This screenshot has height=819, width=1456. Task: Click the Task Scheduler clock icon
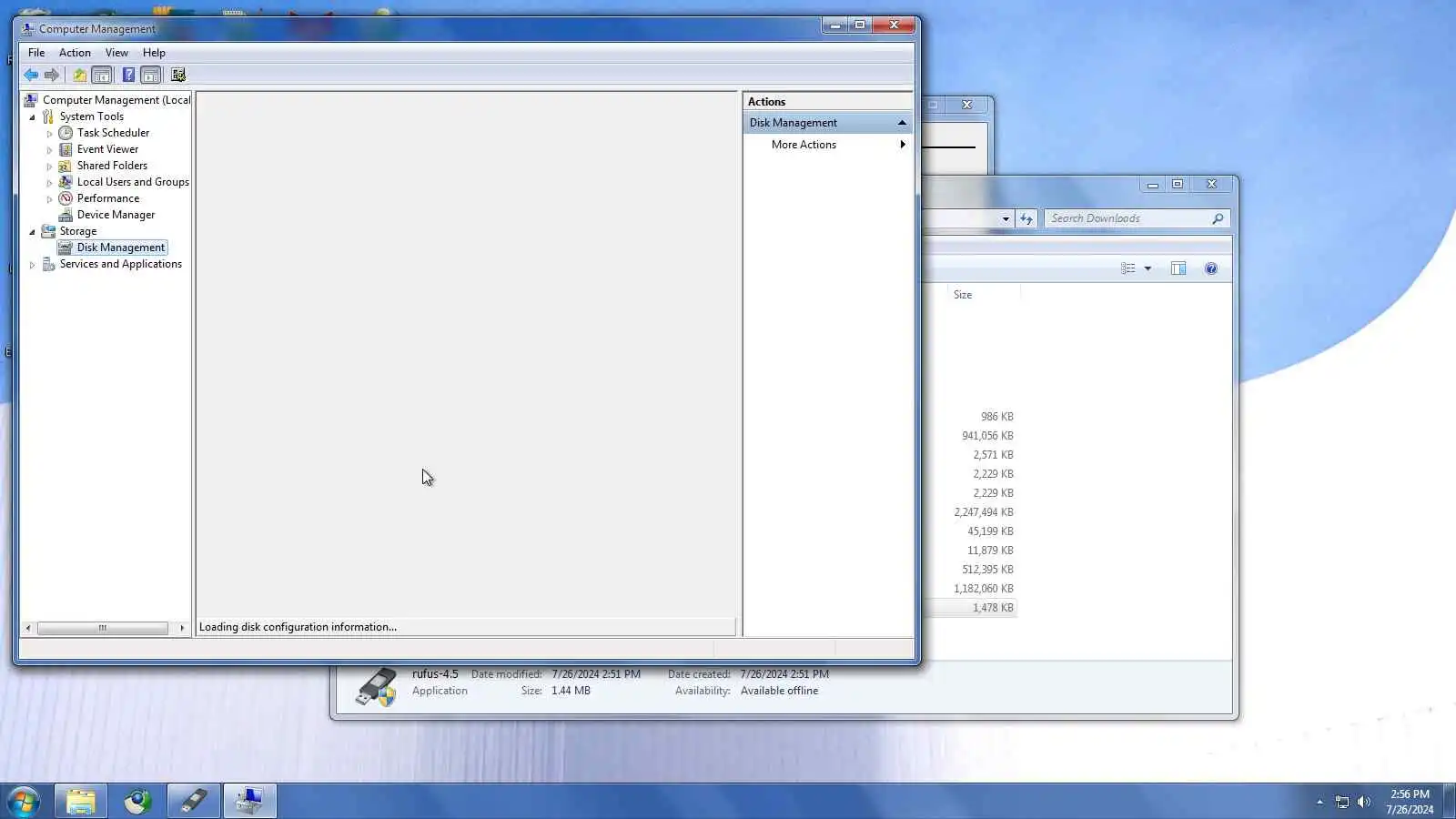click(x=66, y=133)
